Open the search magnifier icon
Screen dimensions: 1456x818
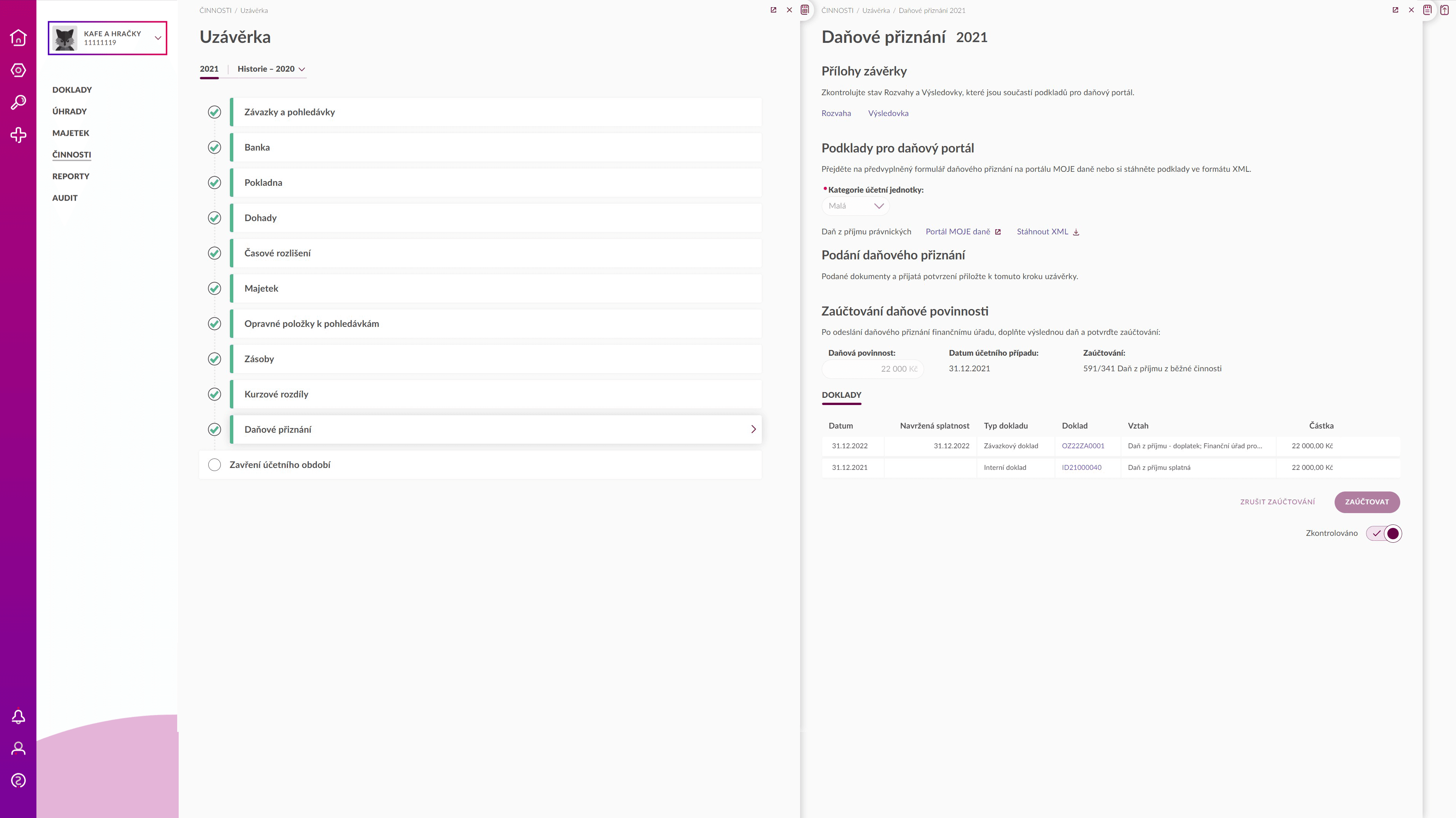[x=18, y=102]
